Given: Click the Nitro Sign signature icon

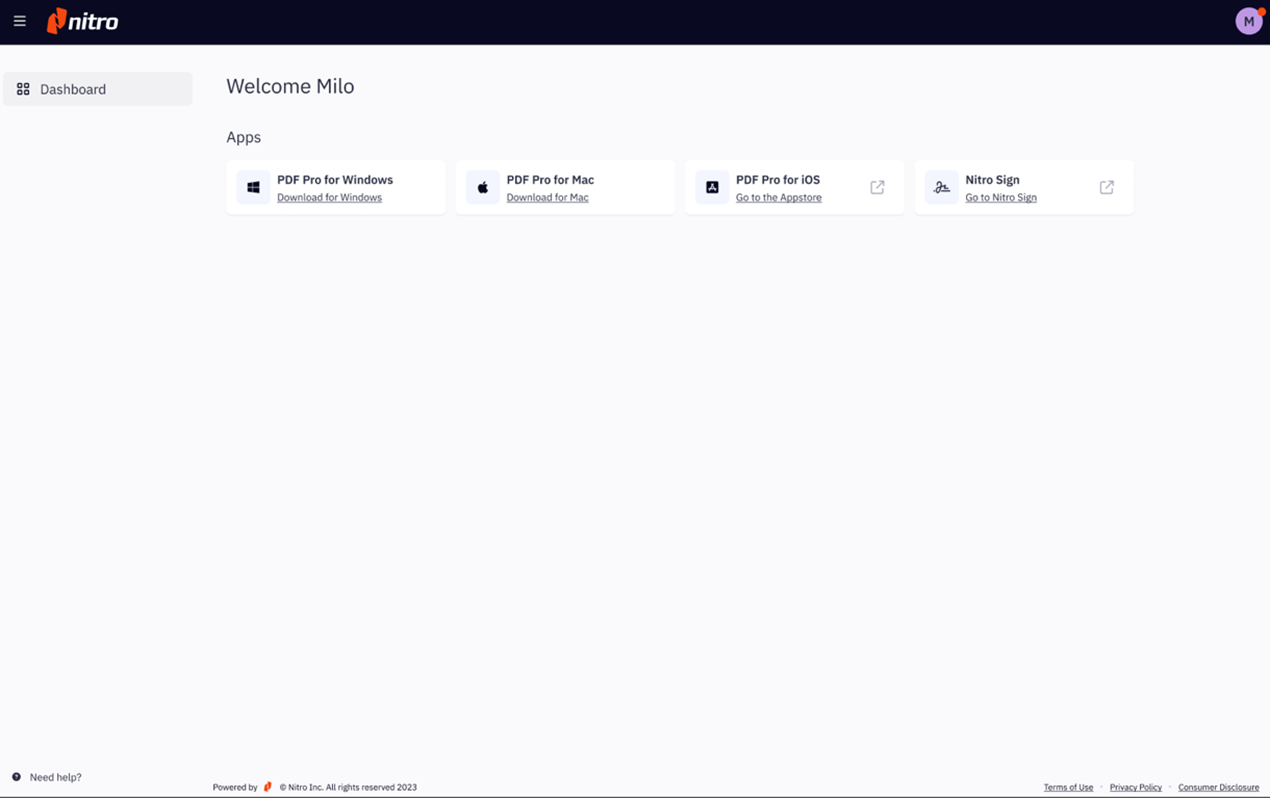Looking at the screenshot, I should 941,187.
